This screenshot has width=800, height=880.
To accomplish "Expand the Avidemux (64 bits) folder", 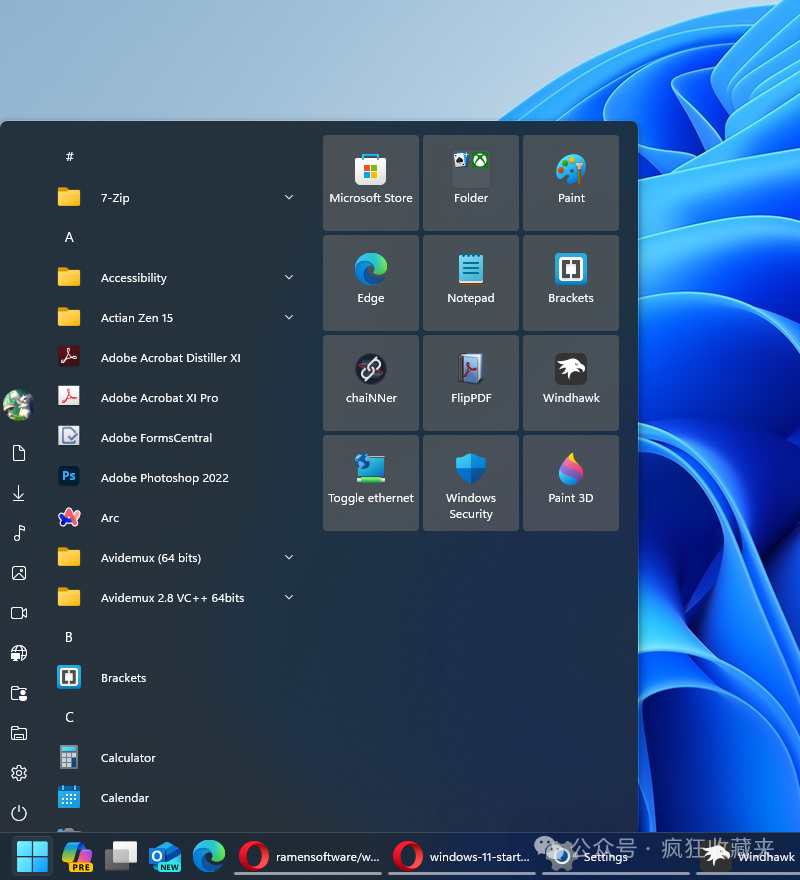I will coord(288,557).
